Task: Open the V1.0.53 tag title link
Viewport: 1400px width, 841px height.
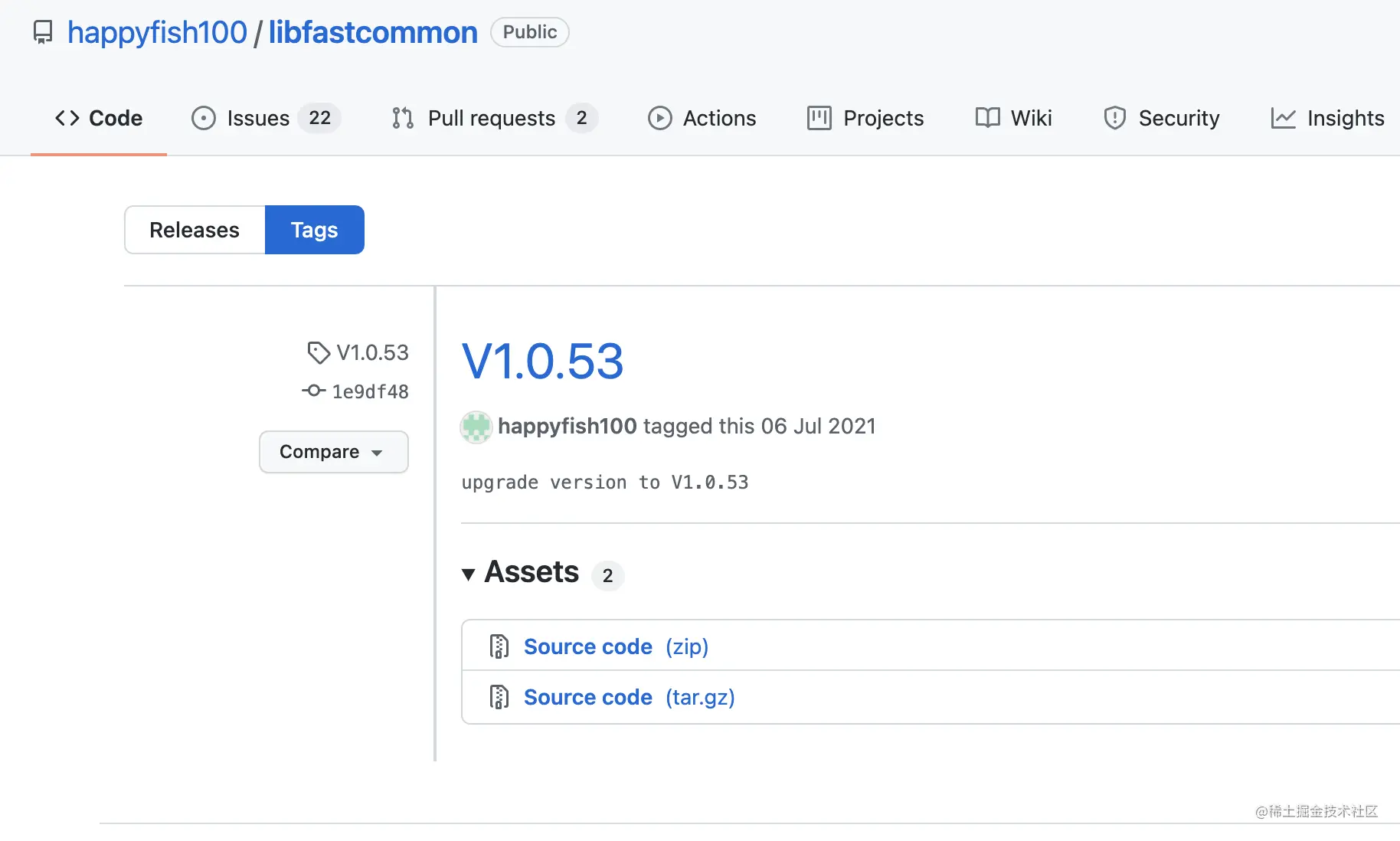Action: pyautogui.click(x=543, y=361)
